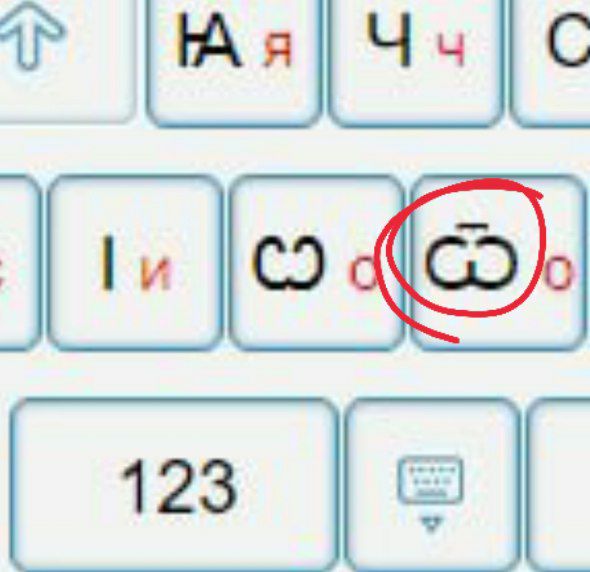Tap the red ч hint label
Image resolution: width=590 pixels, height=572 pixels.
click(451, 49)
